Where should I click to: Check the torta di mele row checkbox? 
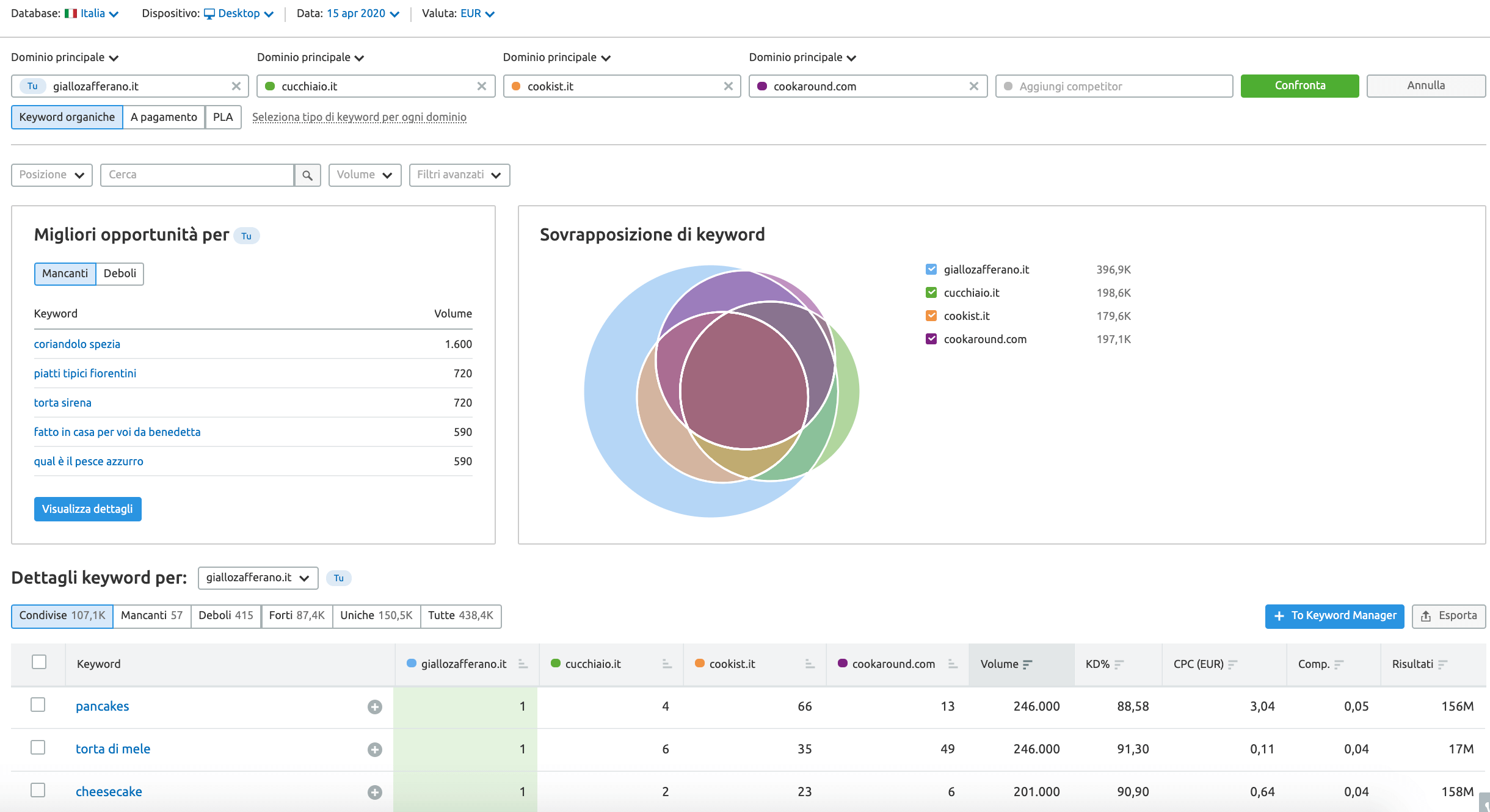tap(38, 747)
